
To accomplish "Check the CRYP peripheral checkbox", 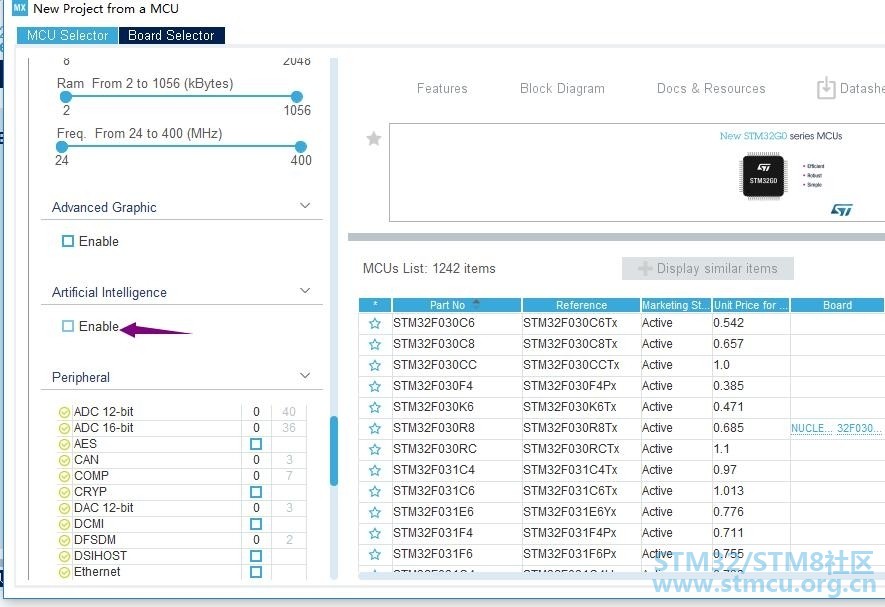I will tap(256, 492).
